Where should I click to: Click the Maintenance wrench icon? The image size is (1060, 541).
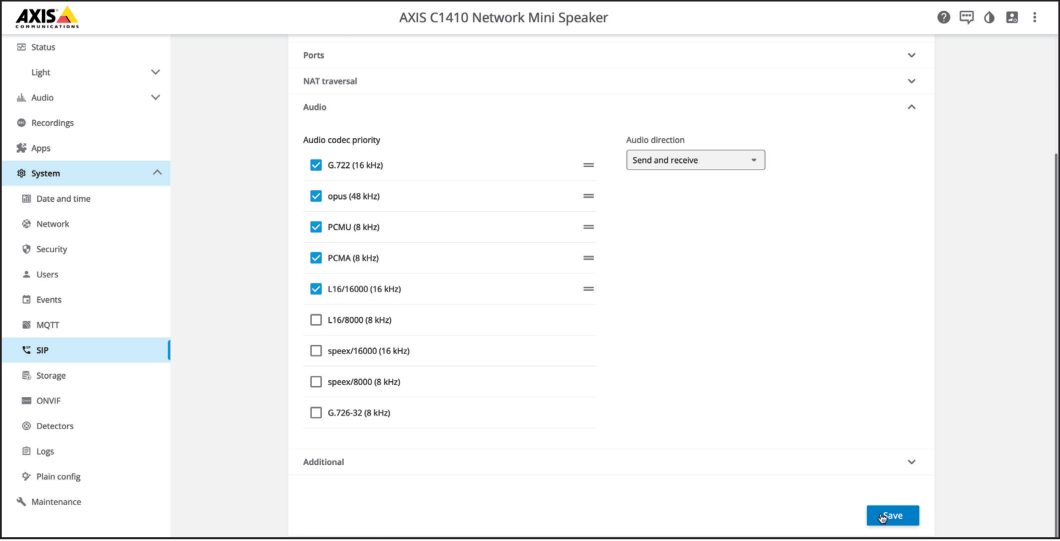point(21,502)
